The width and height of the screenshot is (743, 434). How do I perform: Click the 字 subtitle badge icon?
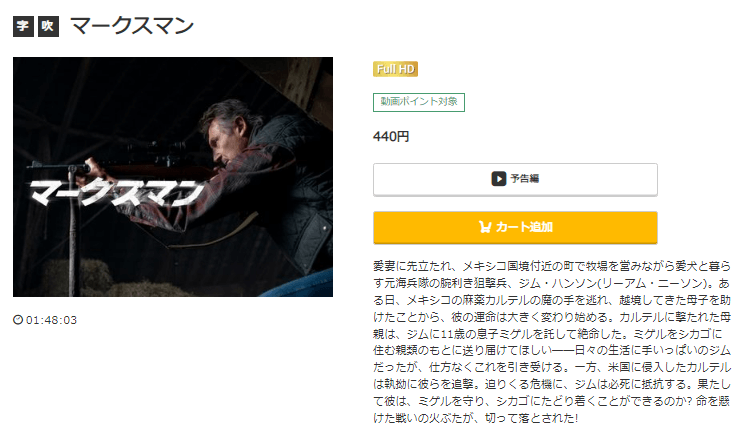point(23,26)
